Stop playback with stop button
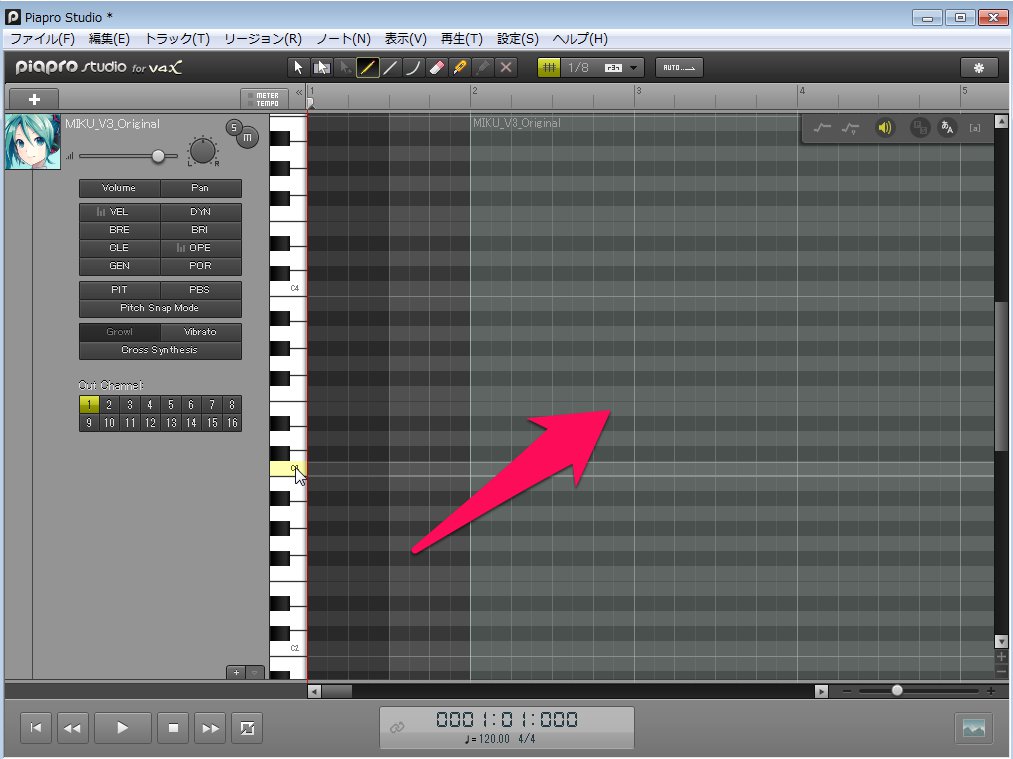The height and width of the screenshot is (759, 1013). [x=173, y=728]
